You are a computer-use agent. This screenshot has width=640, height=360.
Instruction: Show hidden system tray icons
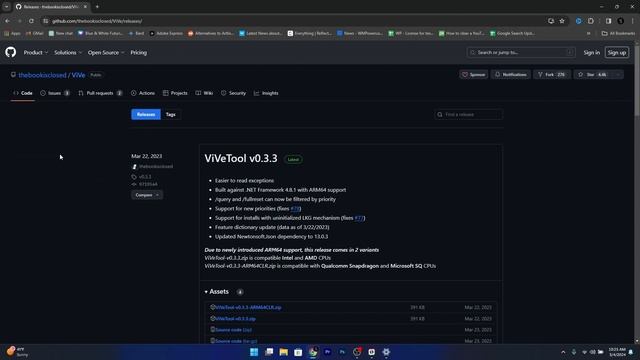[563, 352]
